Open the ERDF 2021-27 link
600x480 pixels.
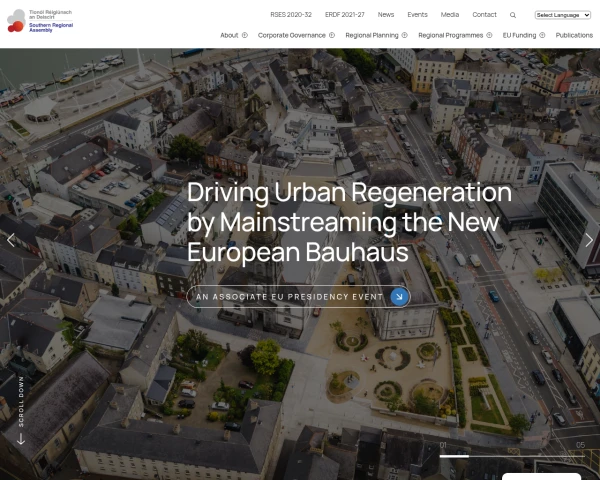(x=345, y=15)
